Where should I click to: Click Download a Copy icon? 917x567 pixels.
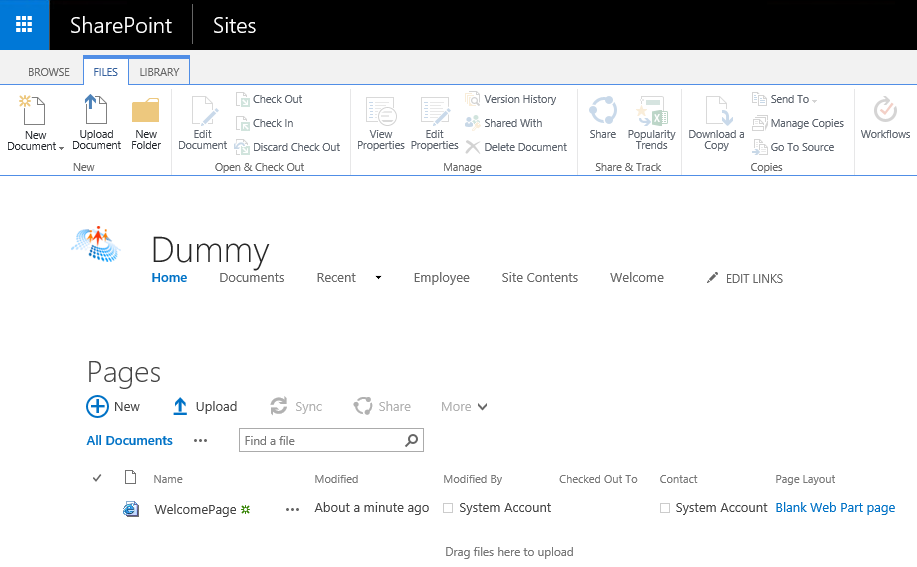pyautogui.click(x=716, y=111)
